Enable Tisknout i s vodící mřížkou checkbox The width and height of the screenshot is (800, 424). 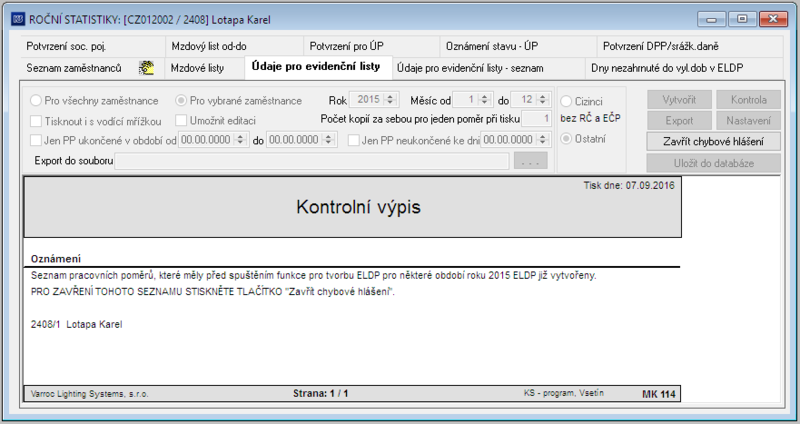pyautogui.click(x=36, y=121)
